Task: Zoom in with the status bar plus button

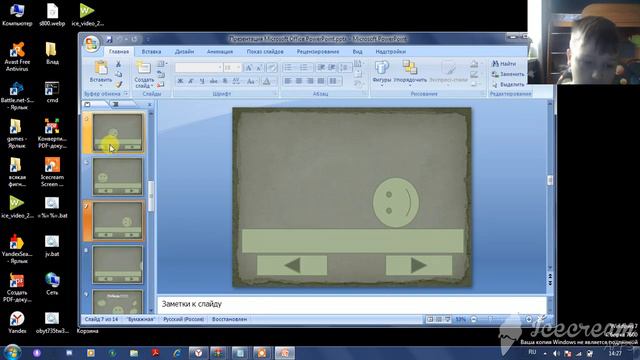Action: click(x=529, y=319)
